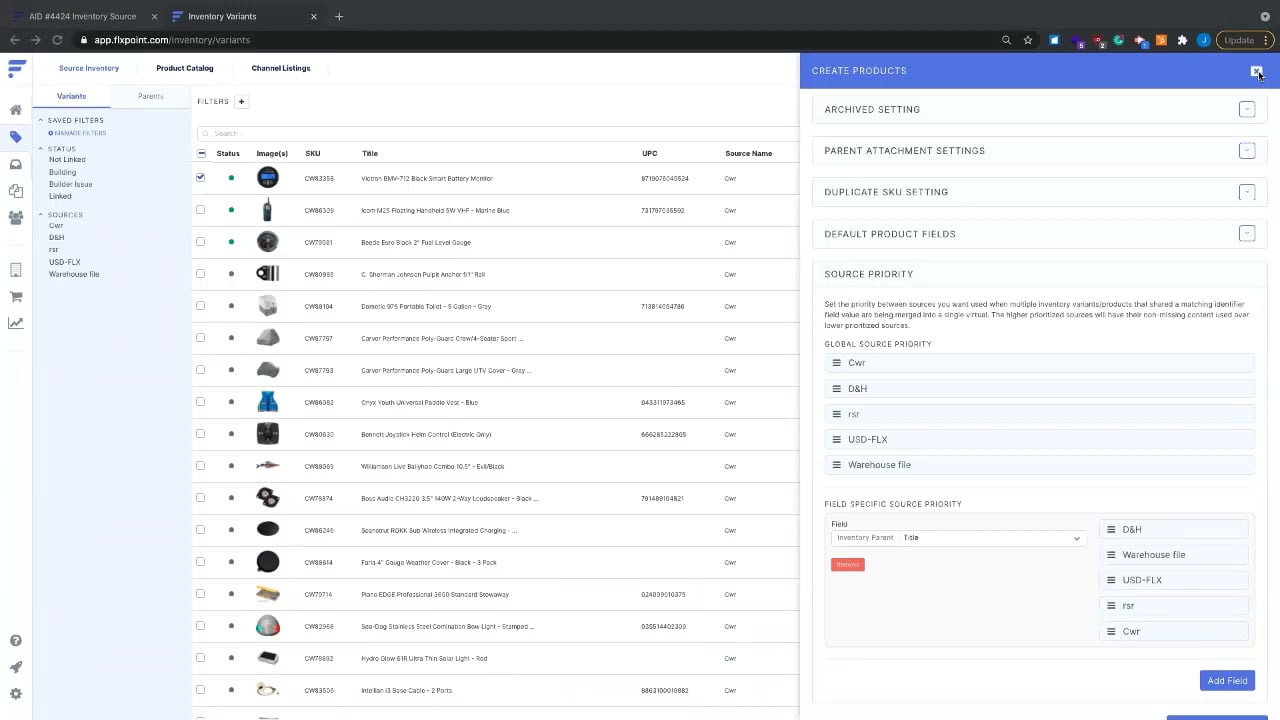The height and width of the screenshot is (720, 1280).
Task: Sort by the SKU column header
Action: click(x=313, y=154)
